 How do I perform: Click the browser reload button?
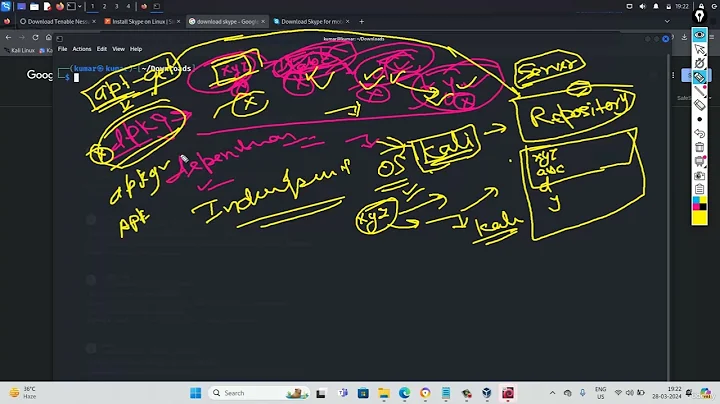35,38
